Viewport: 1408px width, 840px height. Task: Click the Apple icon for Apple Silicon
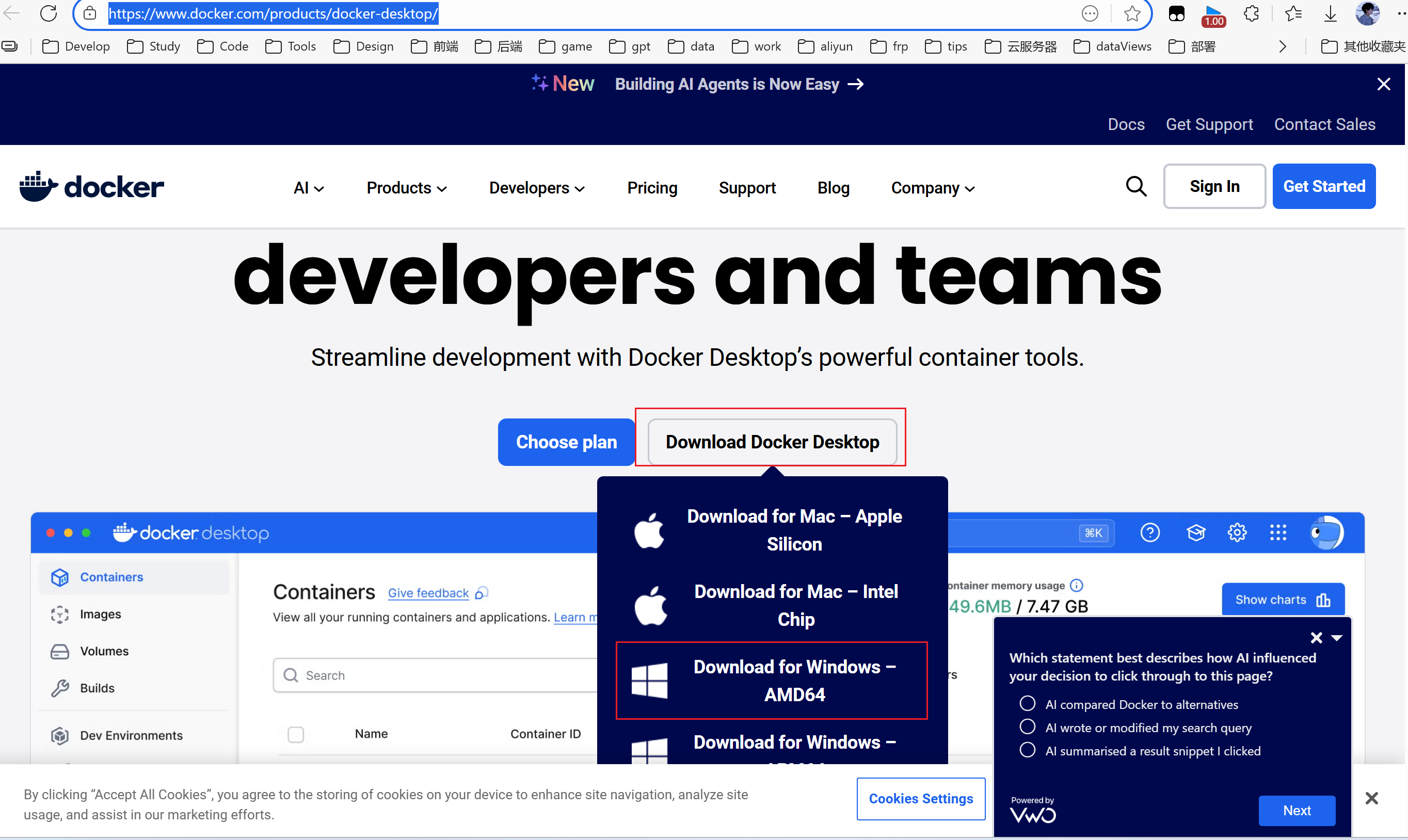tap(649, 530)
